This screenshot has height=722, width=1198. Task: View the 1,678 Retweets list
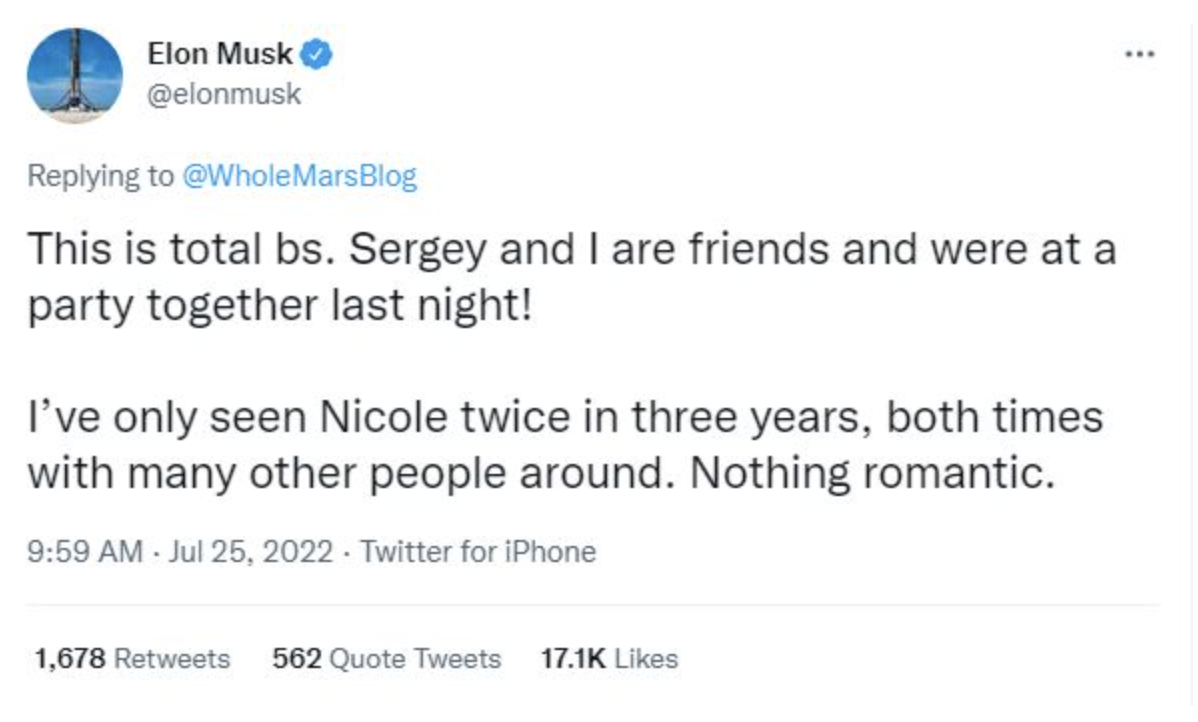pos(131,659)
